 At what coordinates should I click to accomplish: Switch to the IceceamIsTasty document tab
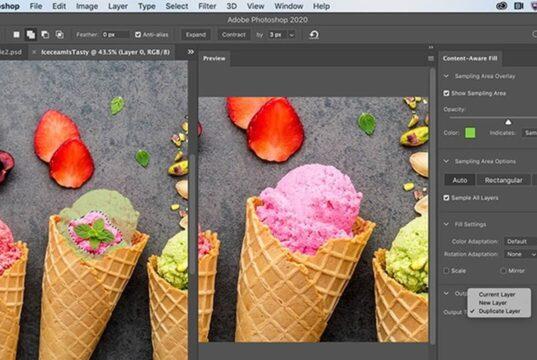(x=105, y=52)
